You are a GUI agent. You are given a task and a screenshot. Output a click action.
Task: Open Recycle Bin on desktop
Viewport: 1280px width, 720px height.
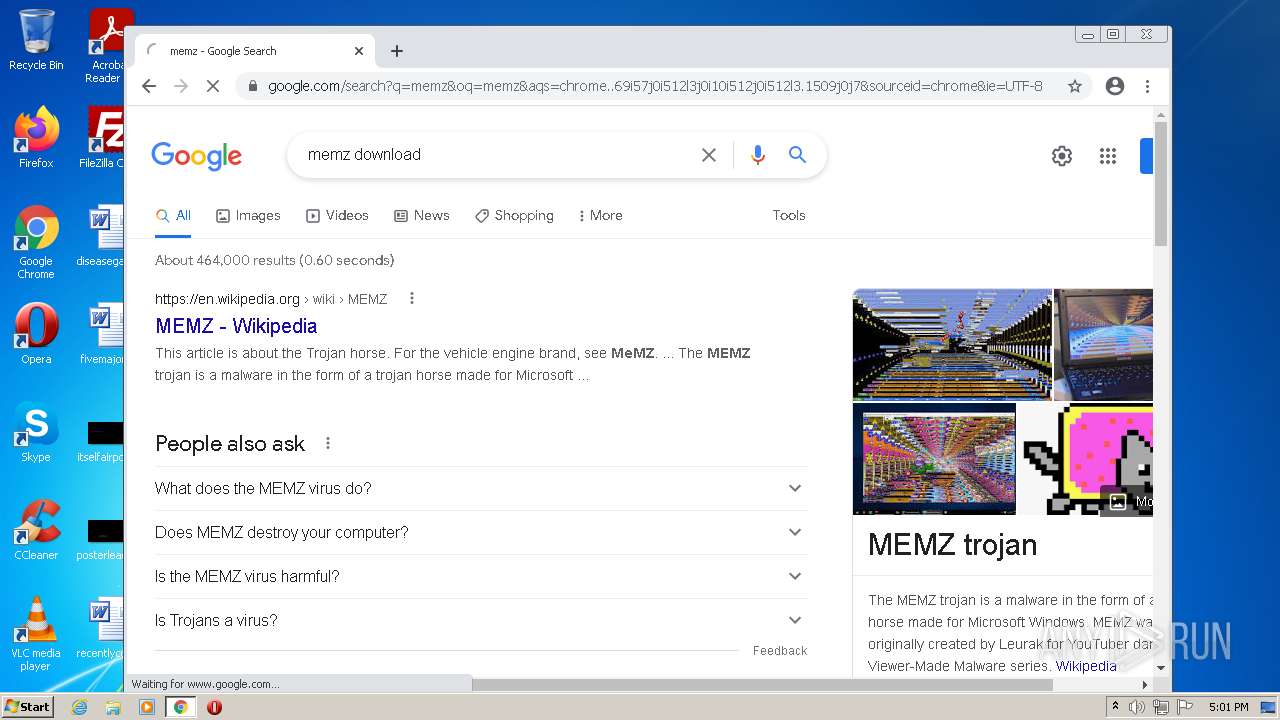pos(36,40)
